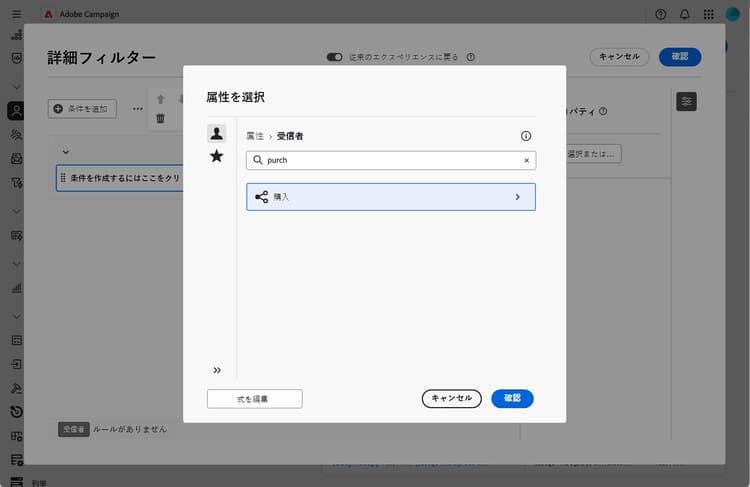750x487 pixels.
Task: Open the help question-mark icon in top bar
Action: (661, 14)
